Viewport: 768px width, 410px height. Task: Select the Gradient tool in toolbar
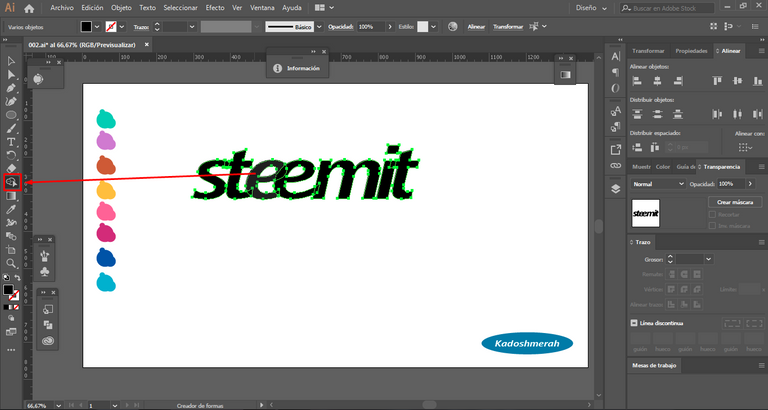11,196
